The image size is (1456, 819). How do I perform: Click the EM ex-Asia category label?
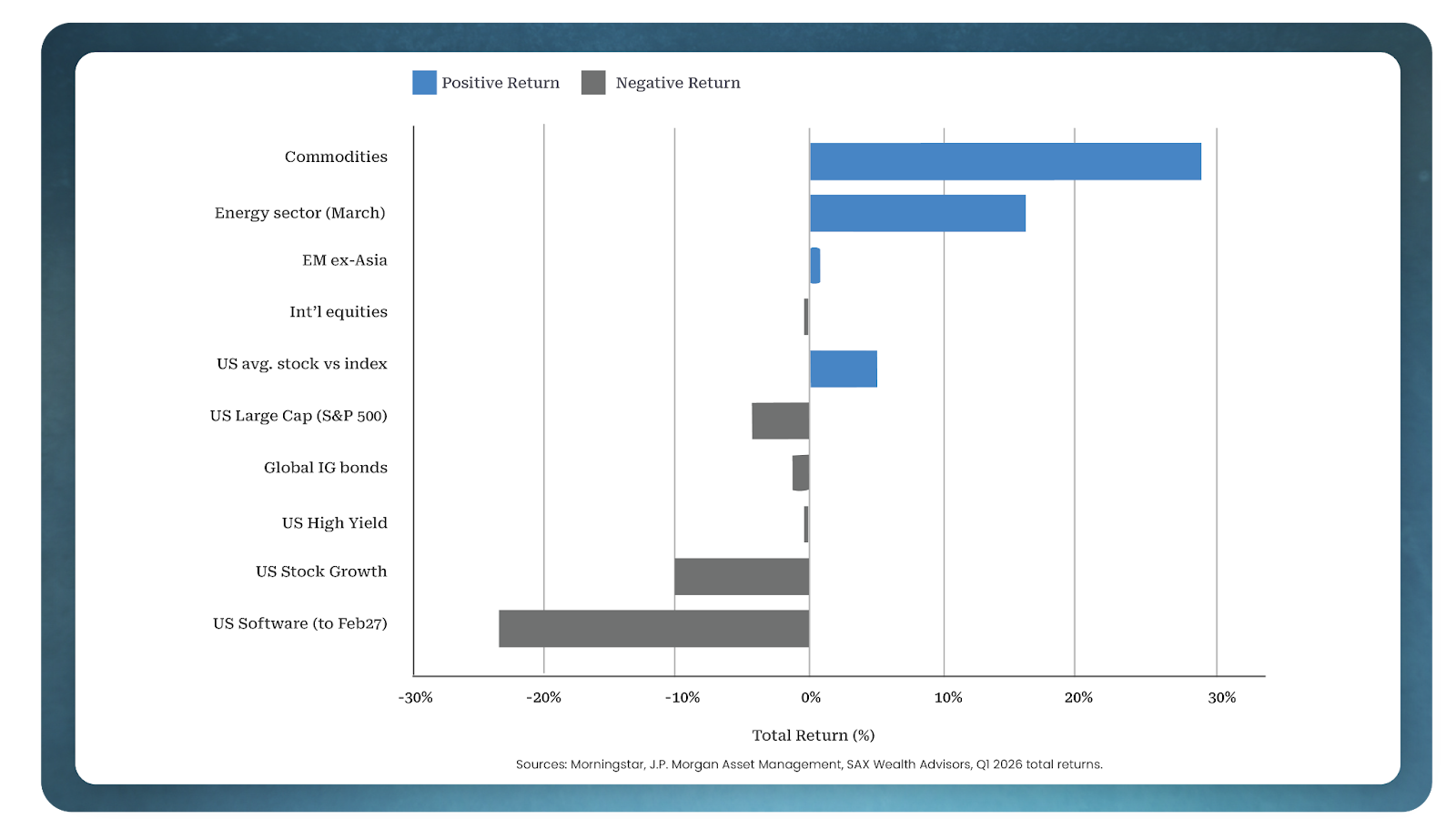pyautogui.click(x=344, y=259)
